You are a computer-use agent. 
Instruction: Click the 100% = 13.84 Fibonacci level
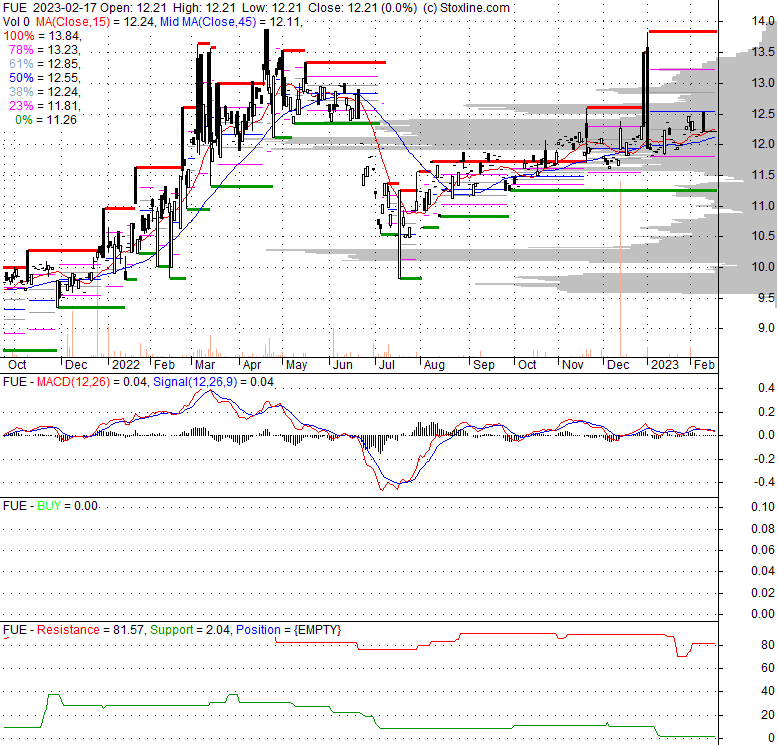point(42,36)
